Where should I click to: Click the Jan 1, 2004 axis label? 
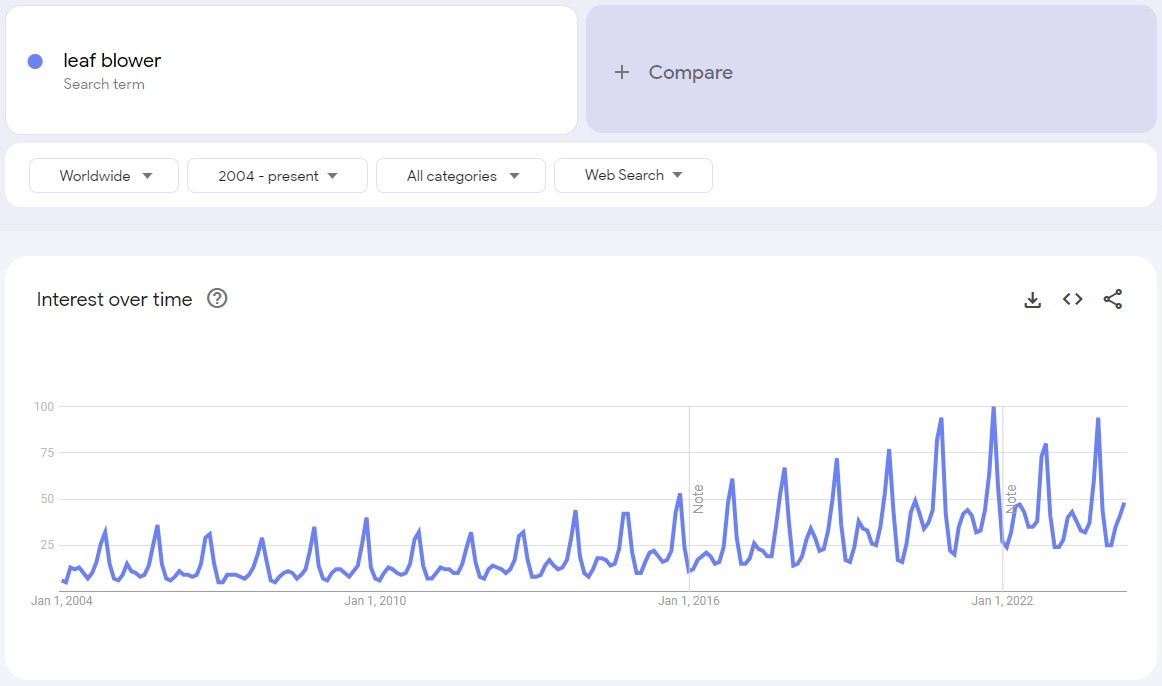point(62,601)
